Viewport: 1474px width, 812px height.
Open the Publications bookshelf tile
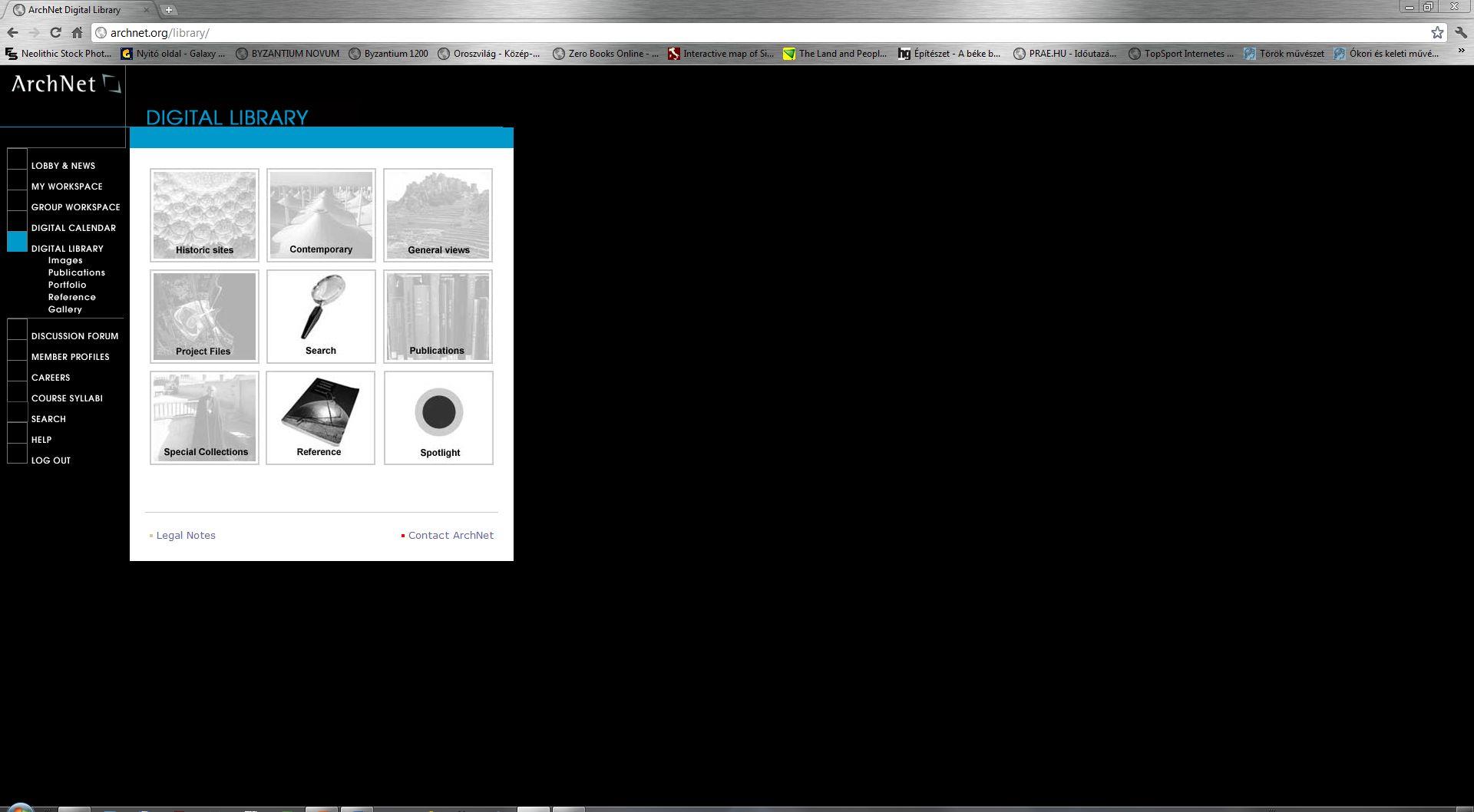(x=438, y=316)
